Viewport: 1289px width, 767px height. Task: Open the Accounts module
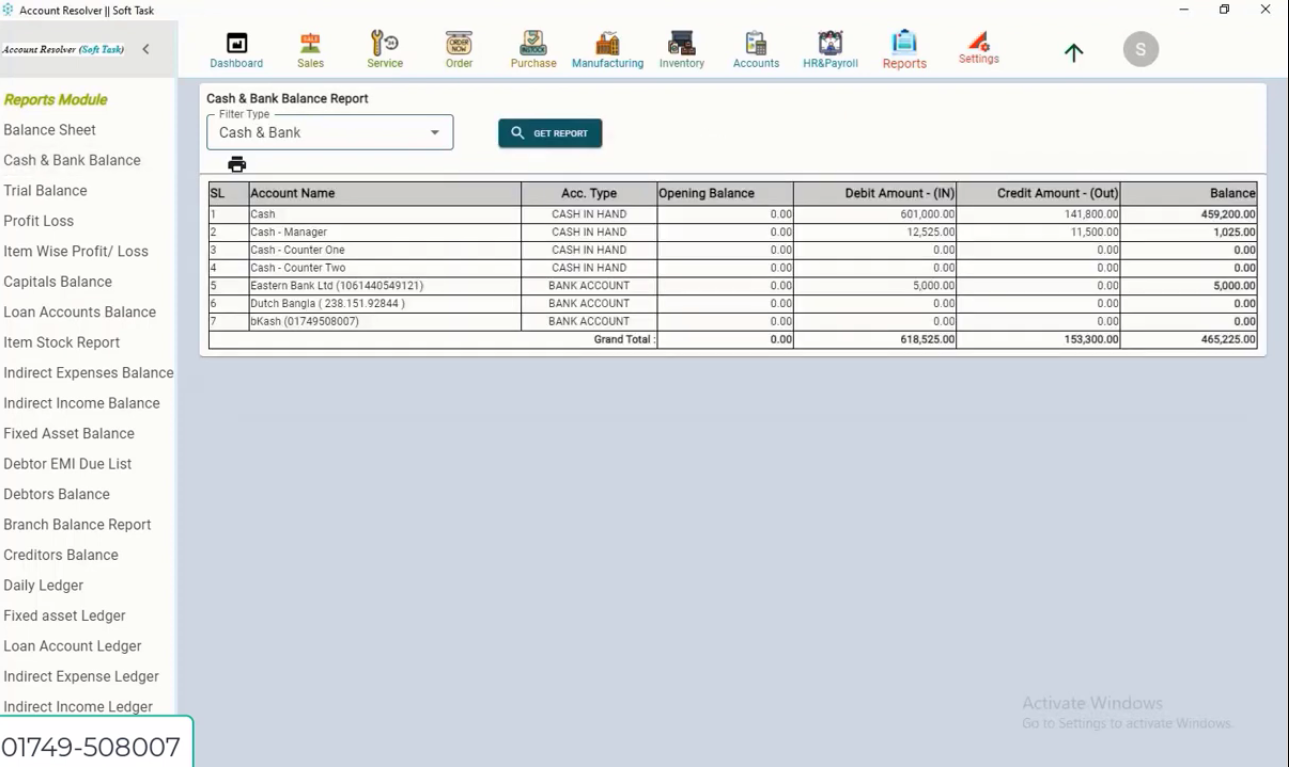point(755,47)
